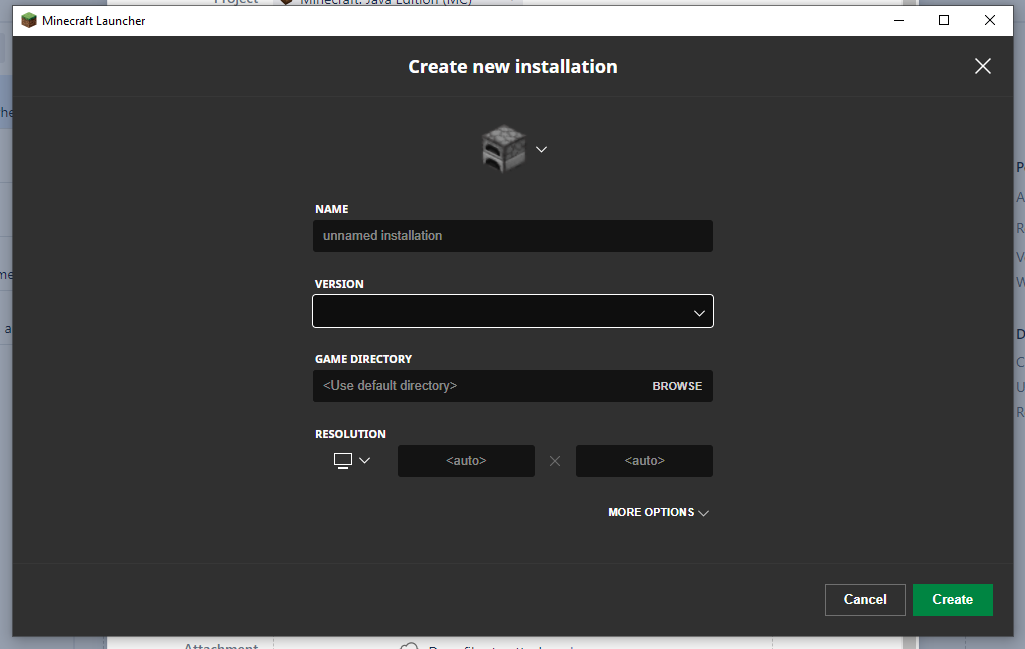Close the Minecraft Launcher window
The width and height of the screenshot is (1025, 649).
[x=990, y=20]
